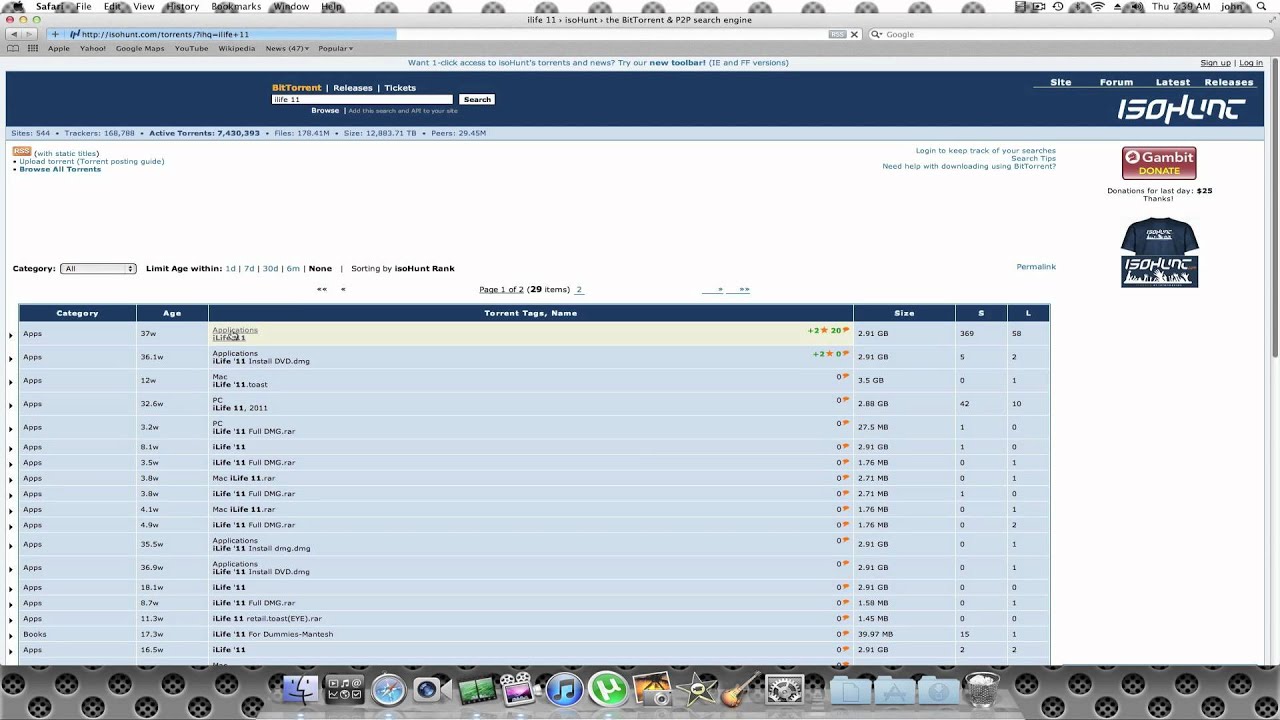Switch to the Tickets search tab
The width and height of the screenshot is (1280, 720).
(x=400, y=88)
